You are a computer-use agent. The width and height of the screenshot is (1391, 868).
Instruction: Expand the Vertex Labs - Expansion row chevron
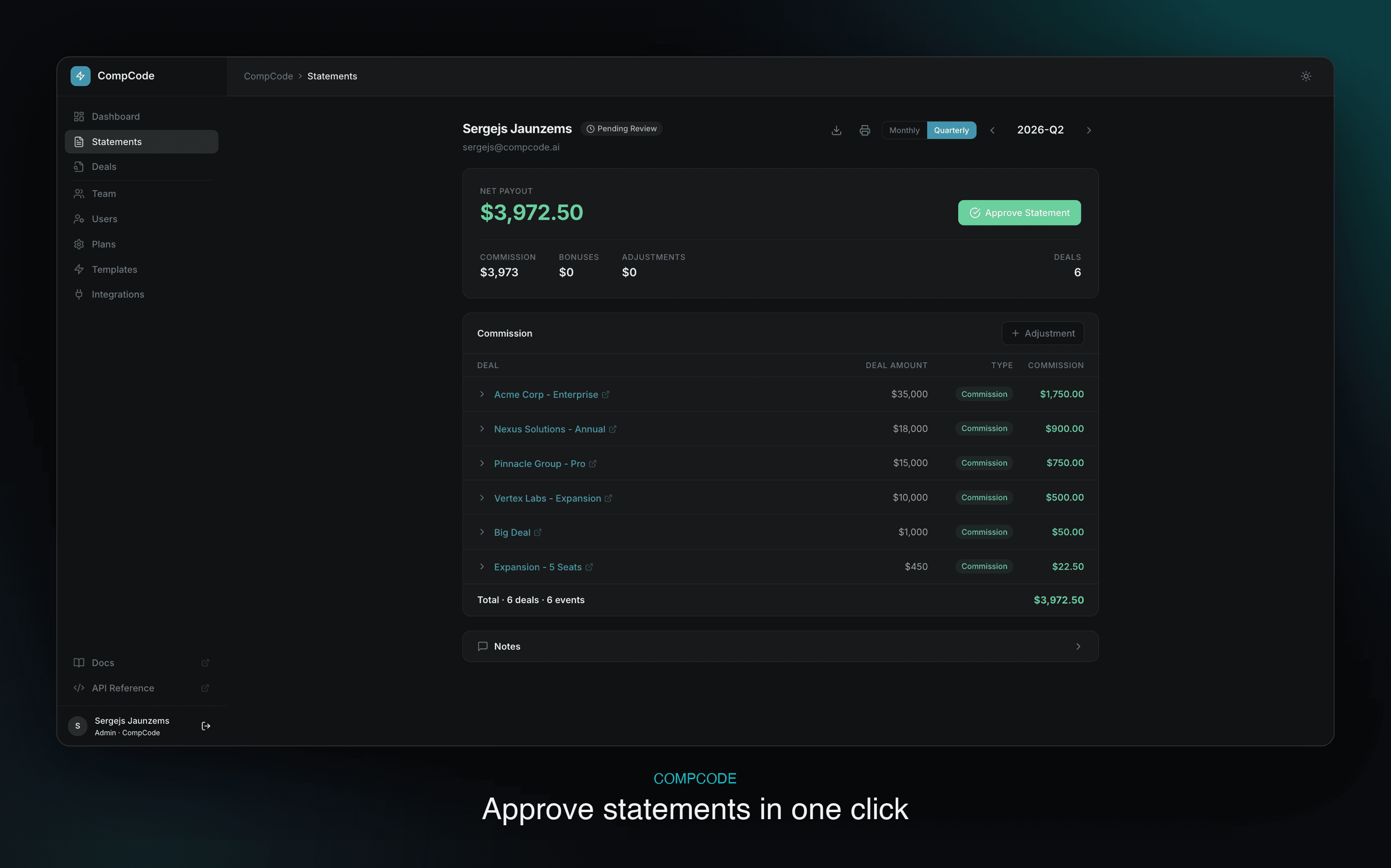click(x=482, y=498)
